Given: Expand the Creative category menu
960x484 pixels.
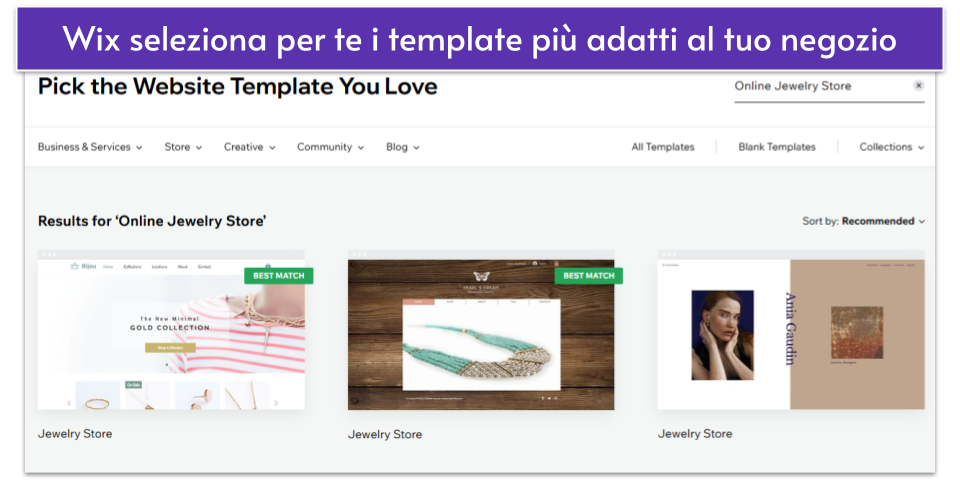Looking at the screenshot, I should [250, 147].
